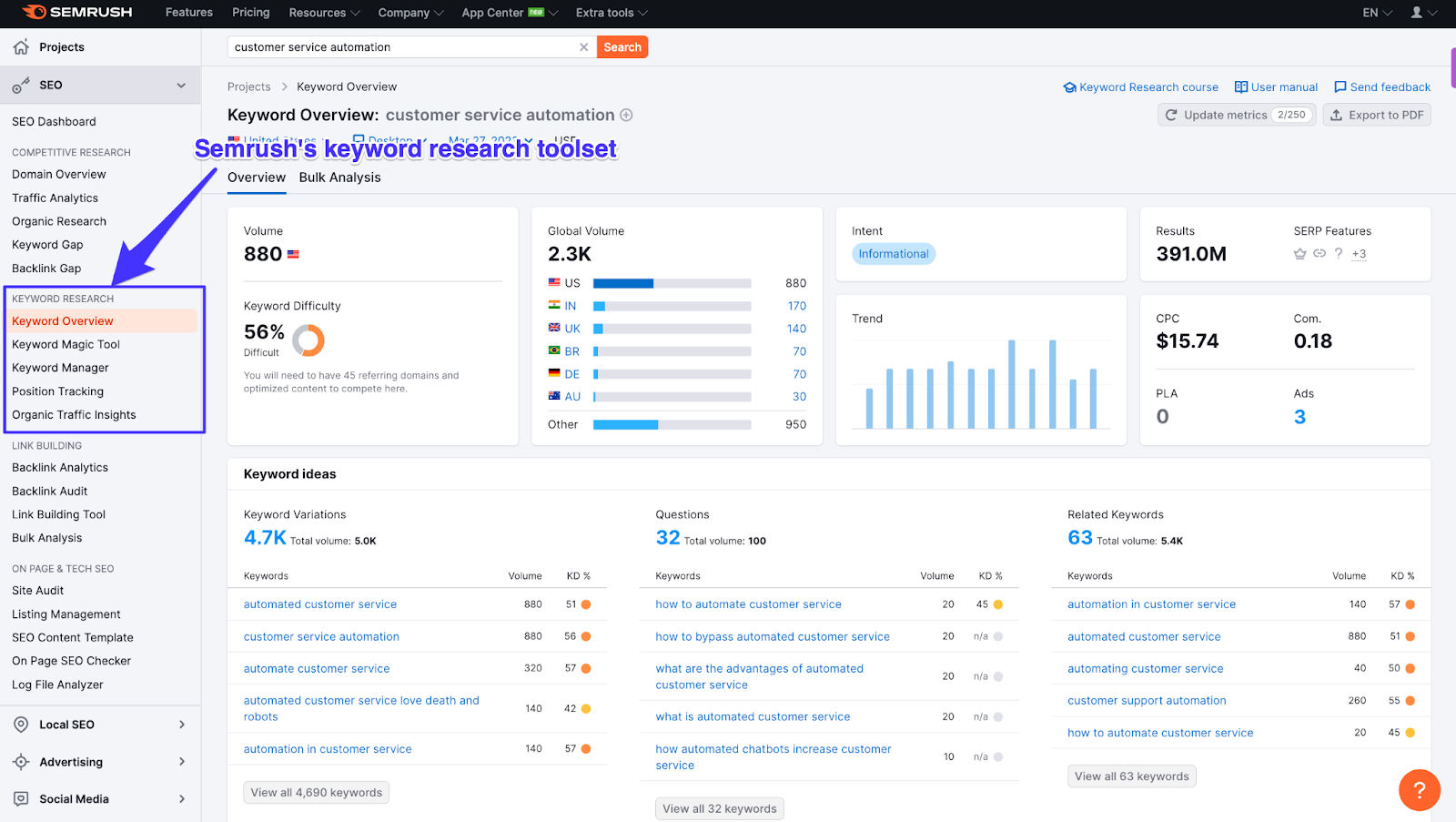Open the Resources dropdown menu
This screenshot has width=1456, height=822.
[x=324, y=13]
